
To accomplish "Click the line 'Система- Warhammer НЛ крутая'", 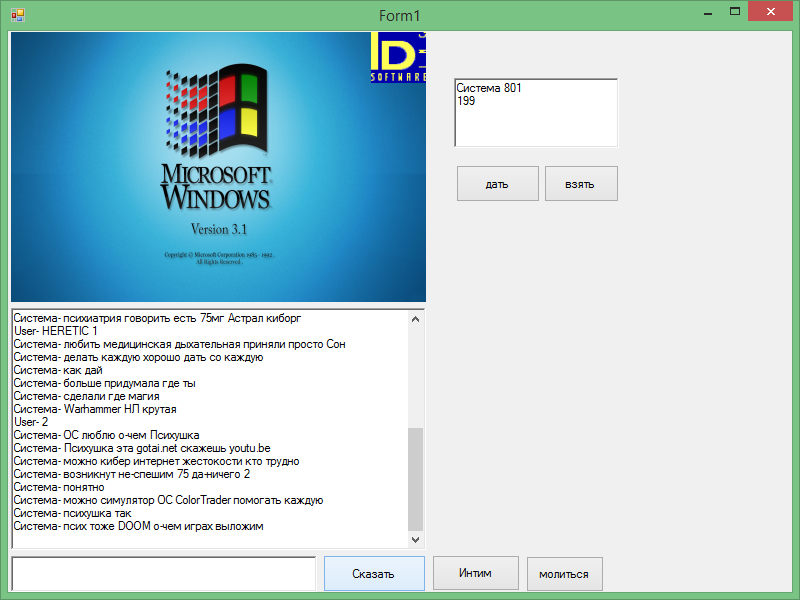I will [95, 409].
